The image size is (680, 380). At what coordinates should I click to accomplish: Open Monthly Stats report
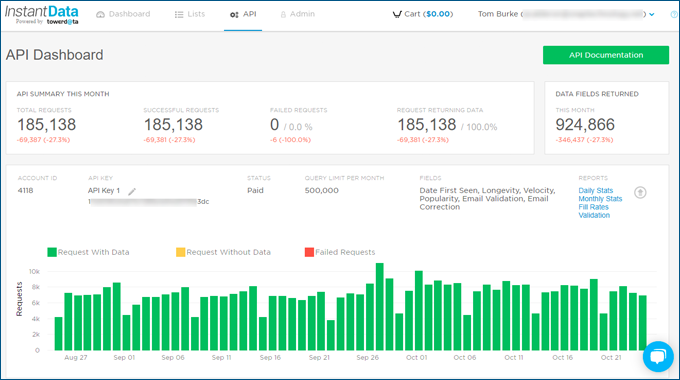600,199
